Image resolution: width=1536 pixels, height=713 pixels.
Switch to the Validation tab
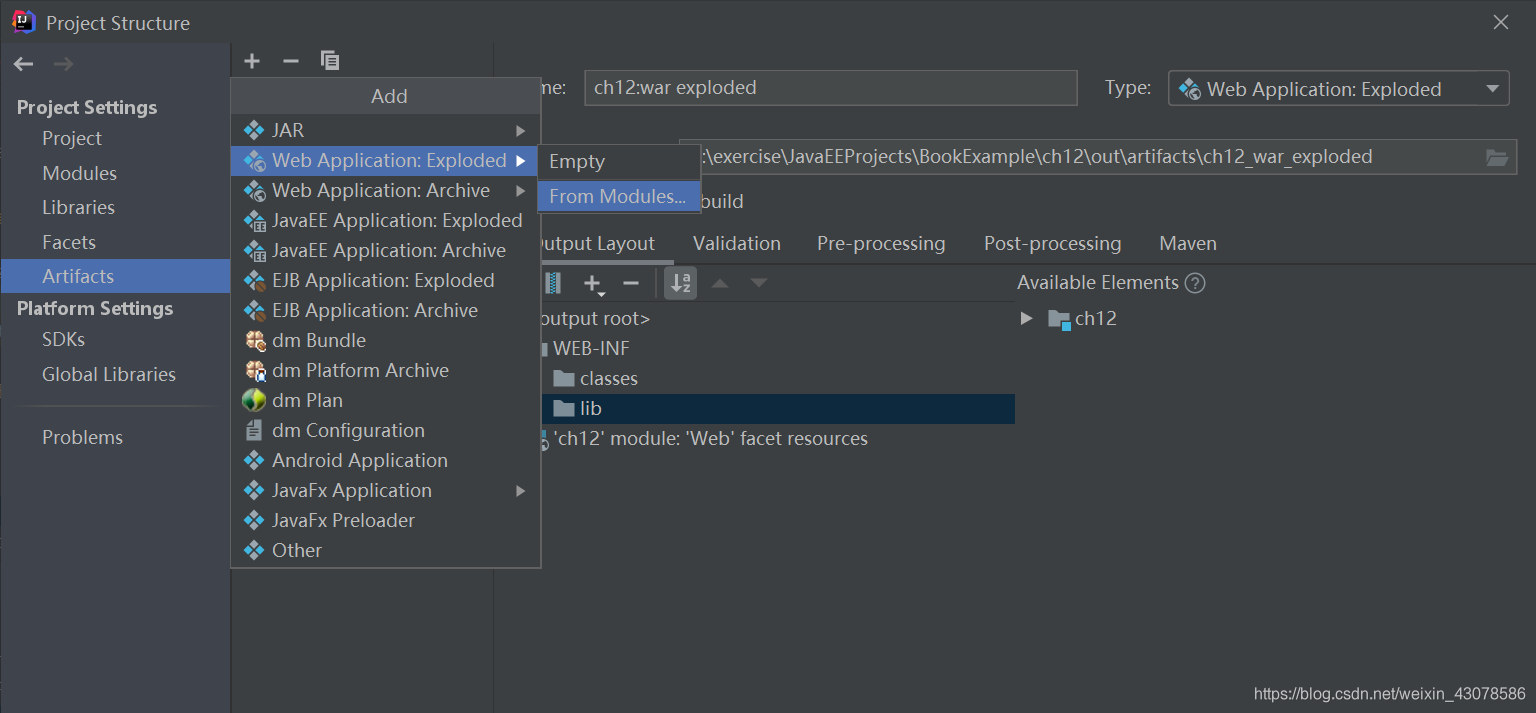click(736, 243)
